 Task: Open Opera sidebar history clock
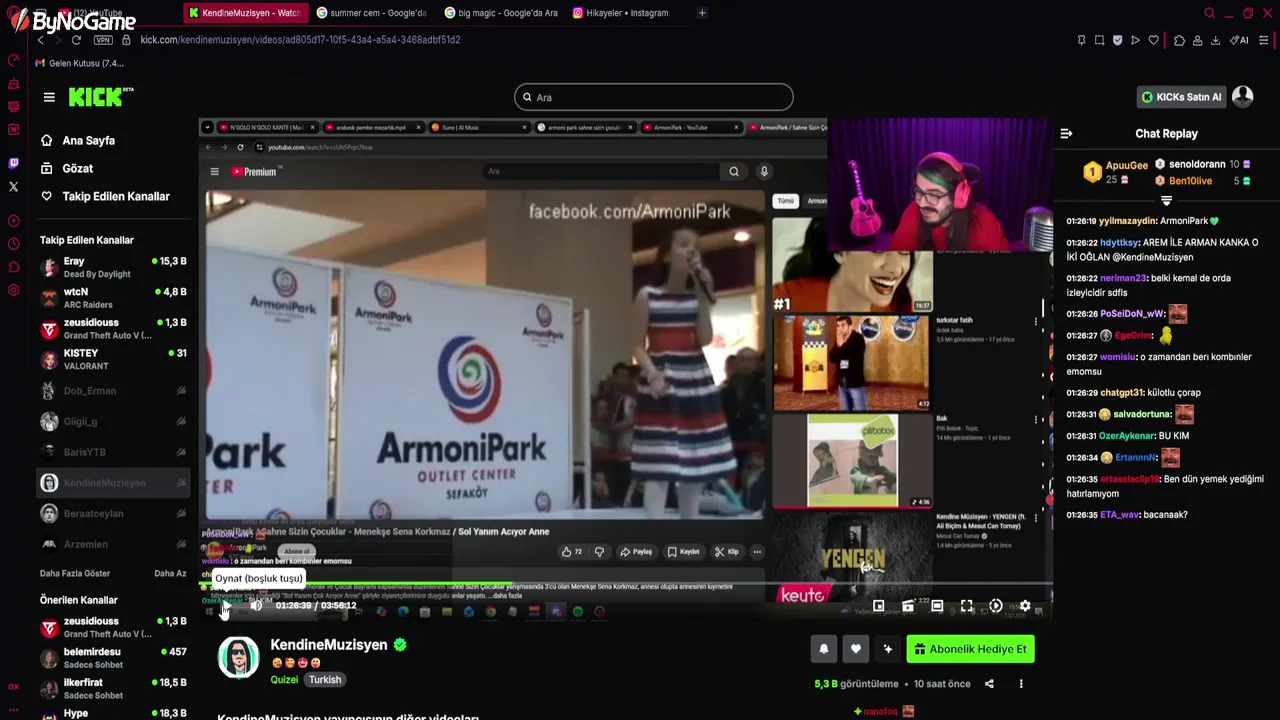tap(13, 244)
